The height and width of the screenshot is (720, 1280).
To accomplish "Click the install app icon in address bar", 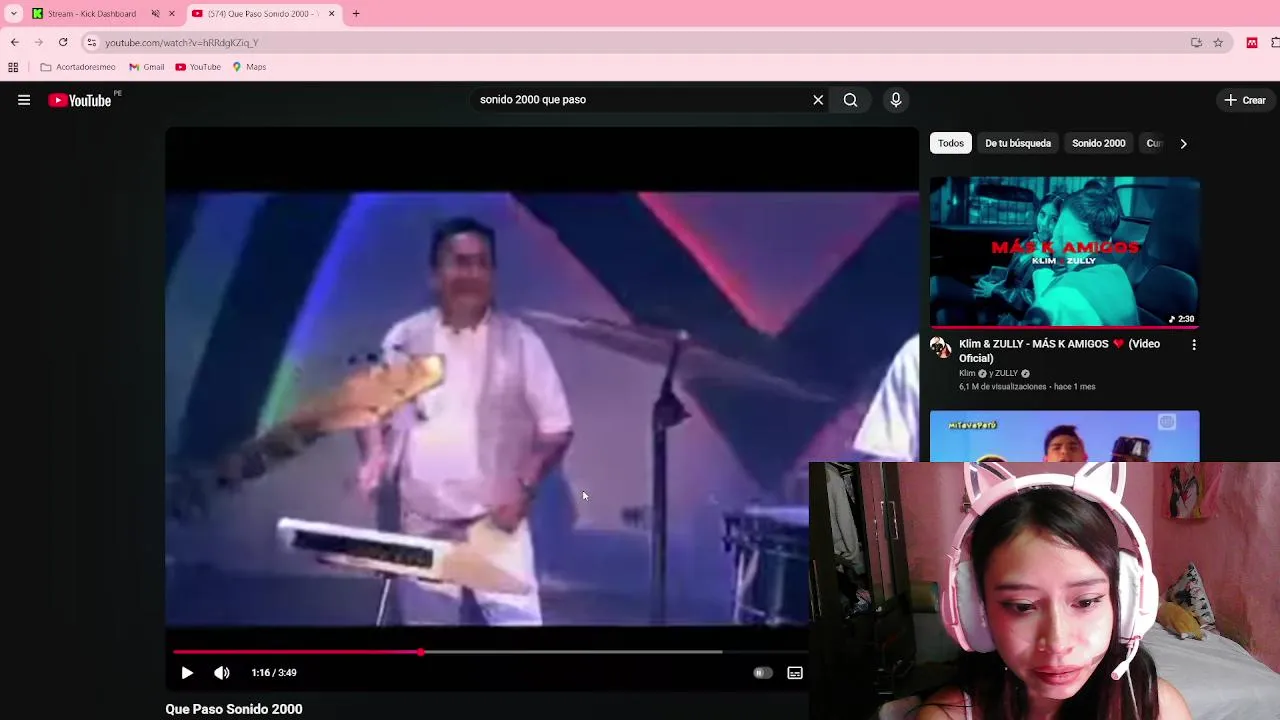I will pos(1196,42).
